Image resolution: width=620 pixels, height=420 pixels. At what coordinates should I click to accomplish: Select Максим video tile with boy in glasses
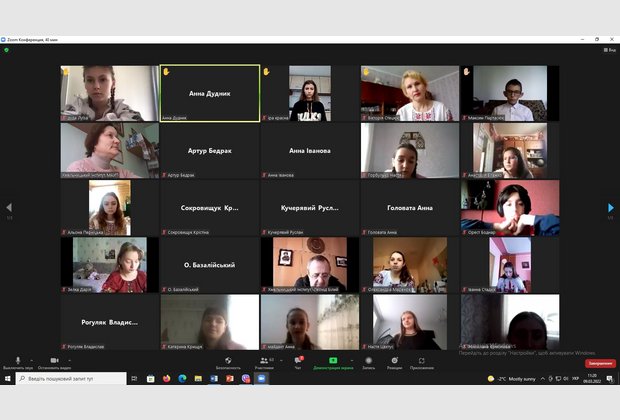point(510,93)
